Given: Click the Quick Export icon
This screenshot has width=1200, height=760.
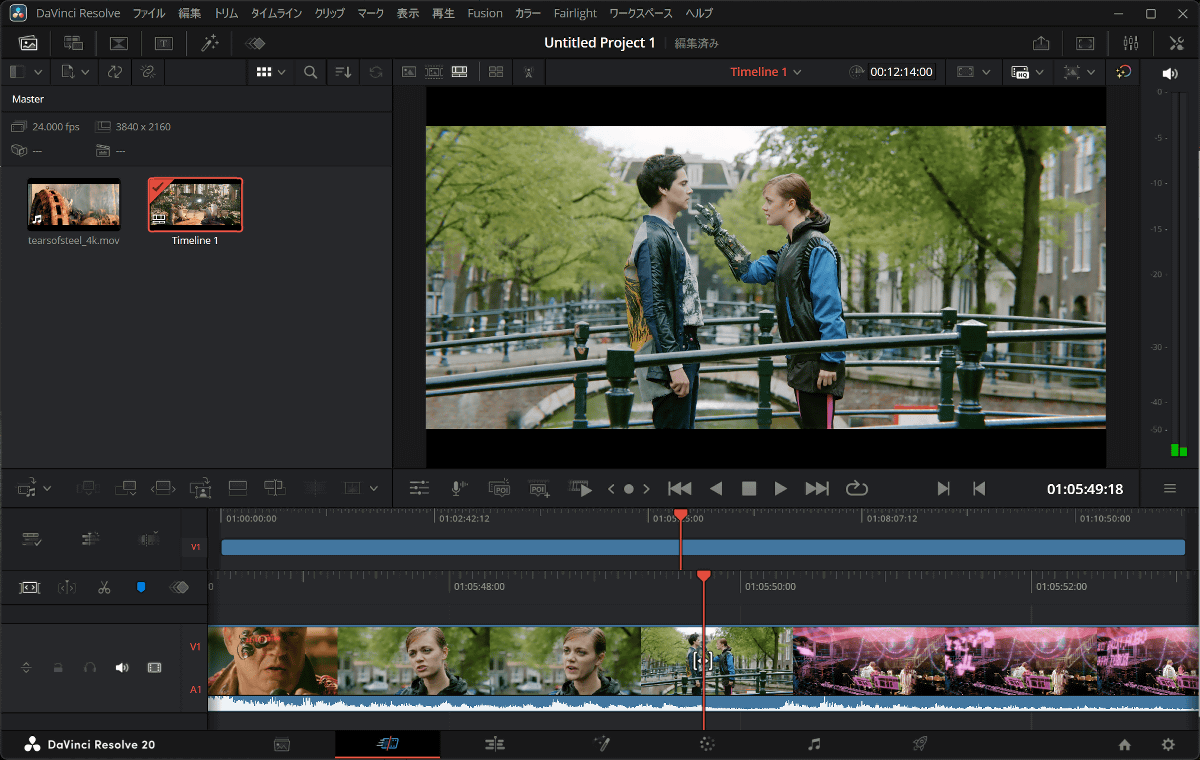Looking at the screenshot, I should 1041,43.
